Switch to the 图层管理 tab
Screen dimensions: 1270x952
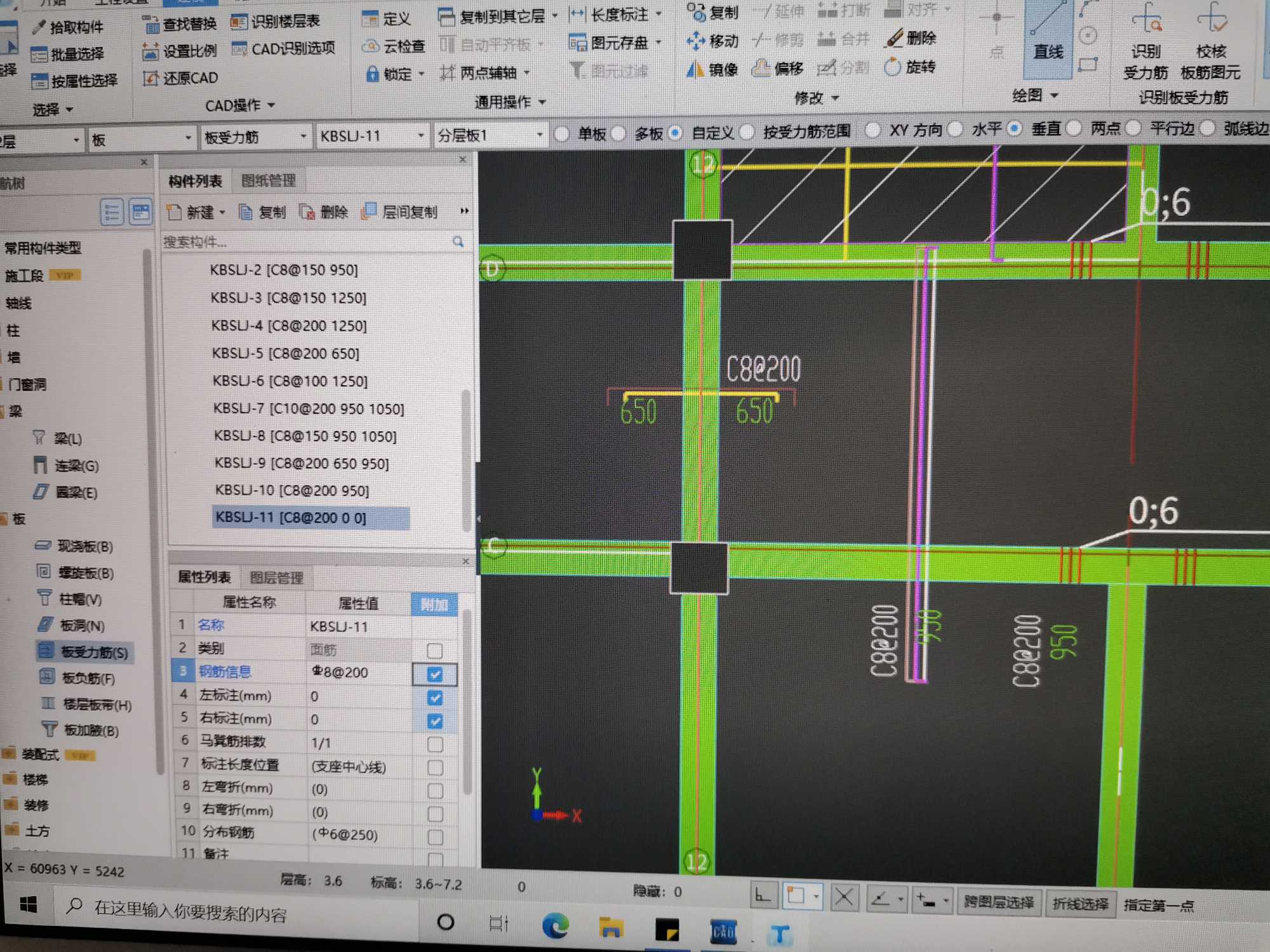pos(276,578)
